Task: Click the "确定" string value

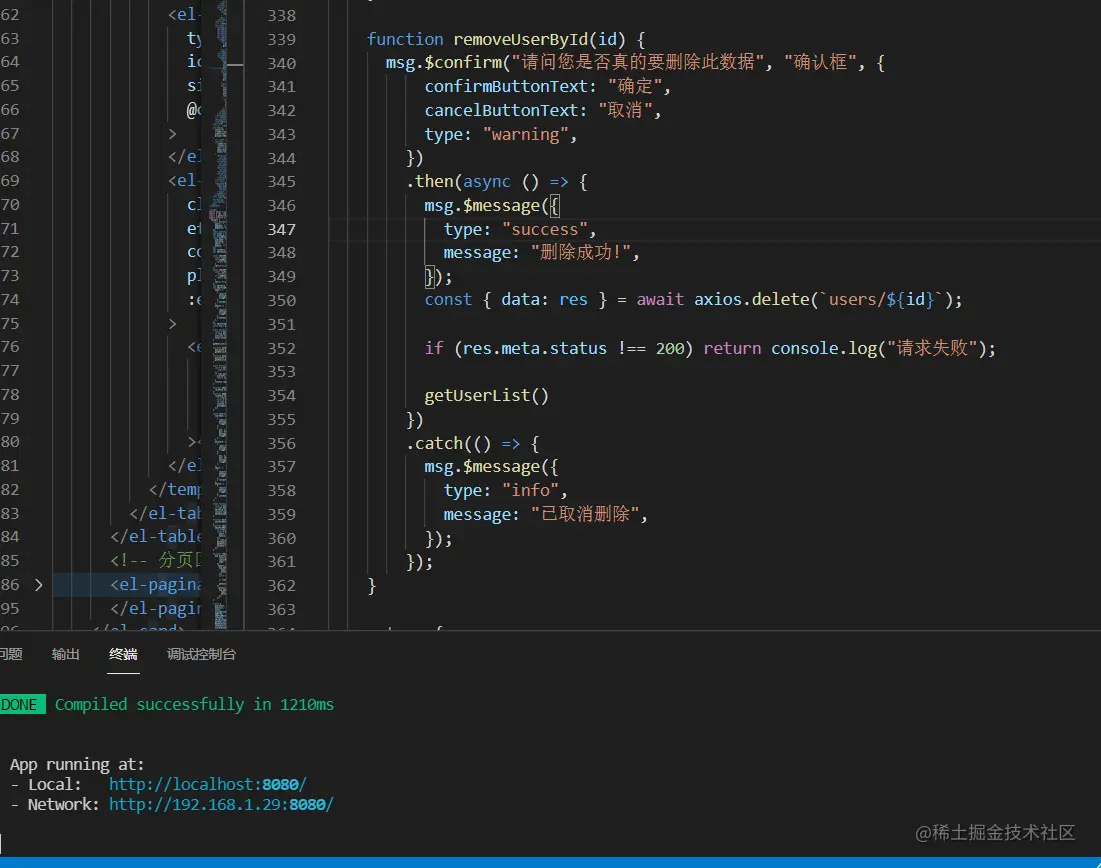Action: point(635,86)
